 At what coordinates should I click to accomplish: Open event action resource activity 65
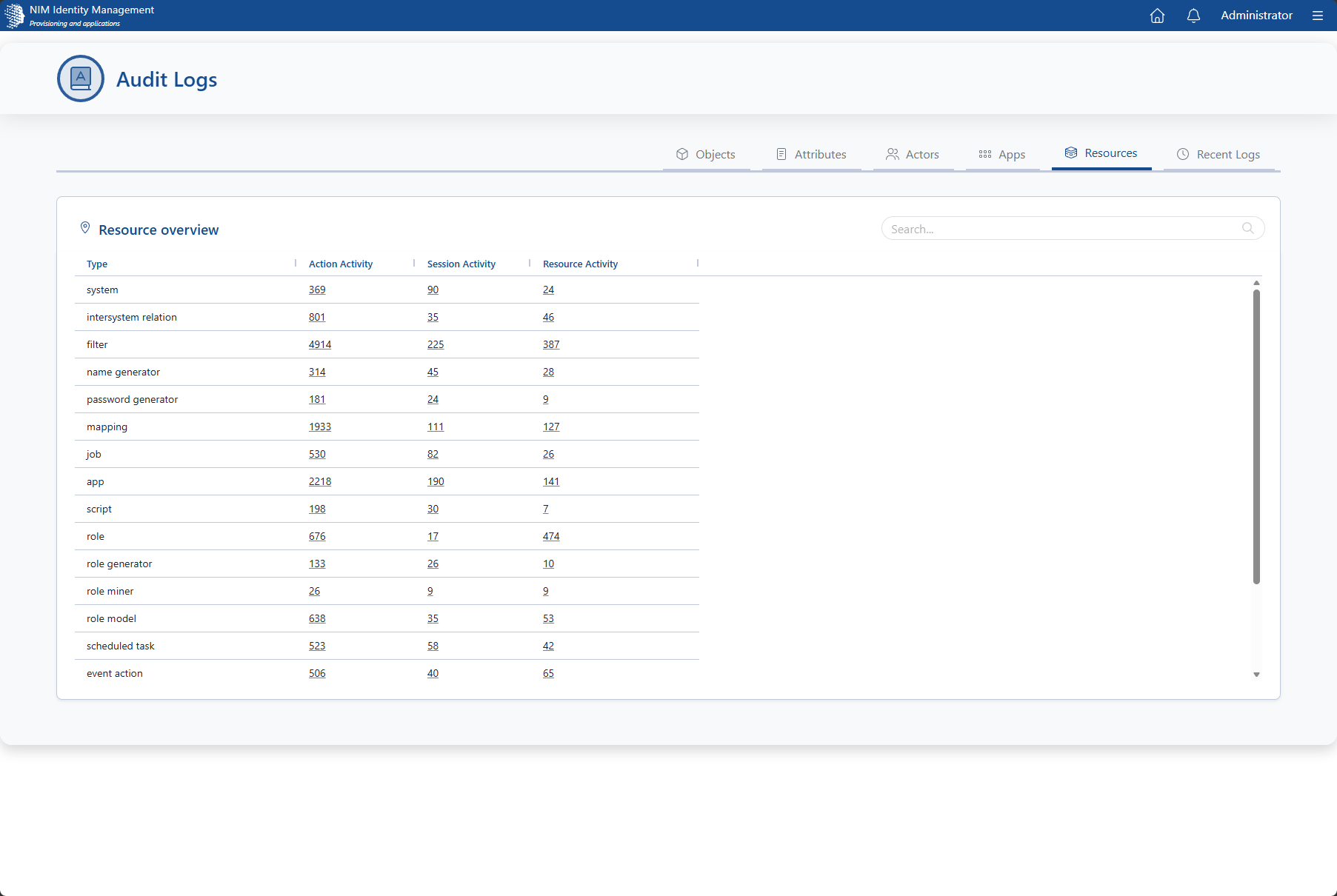[x=548, y=673]
